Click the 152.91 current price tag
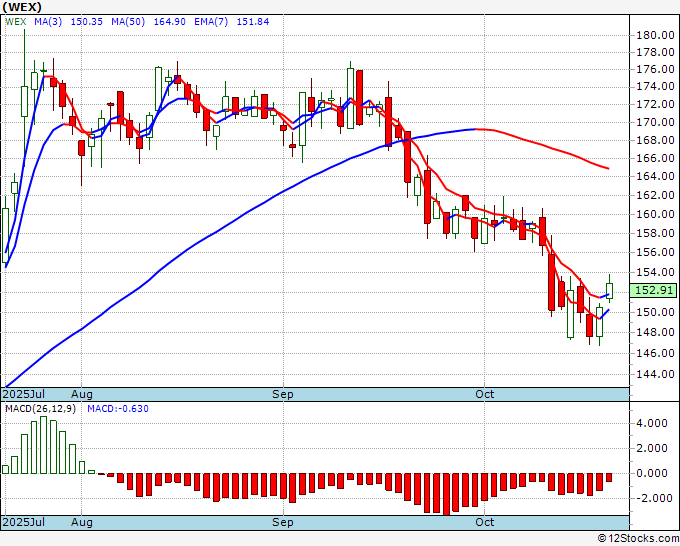This screenshot has height=546, width=680. pyautogui.click(x=653, y=290)
